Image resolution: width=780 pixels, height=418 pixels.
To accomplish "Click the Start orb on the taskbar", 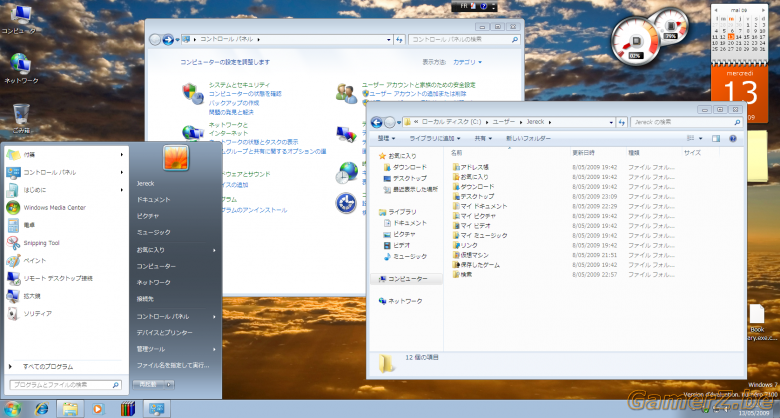I will 12,409.
